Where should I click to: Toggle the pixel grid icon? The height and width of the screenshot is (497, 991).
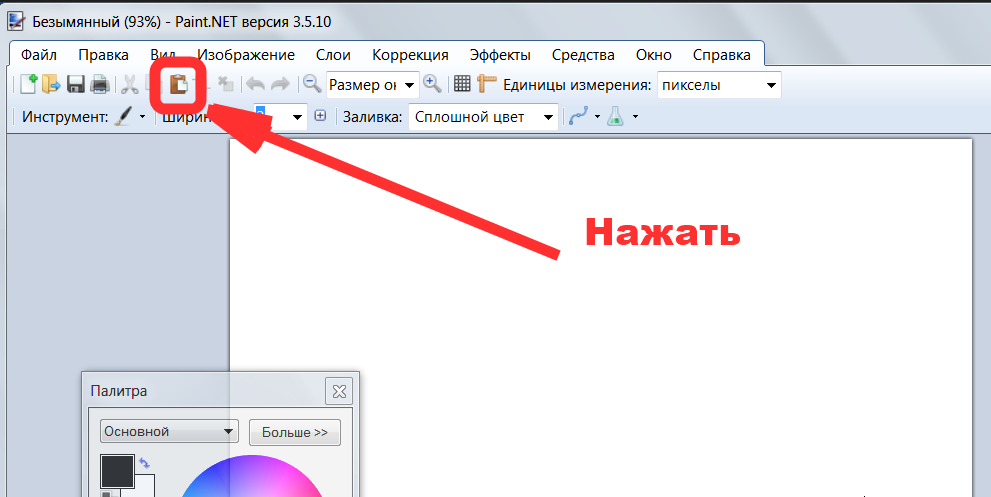coord(462,83)
